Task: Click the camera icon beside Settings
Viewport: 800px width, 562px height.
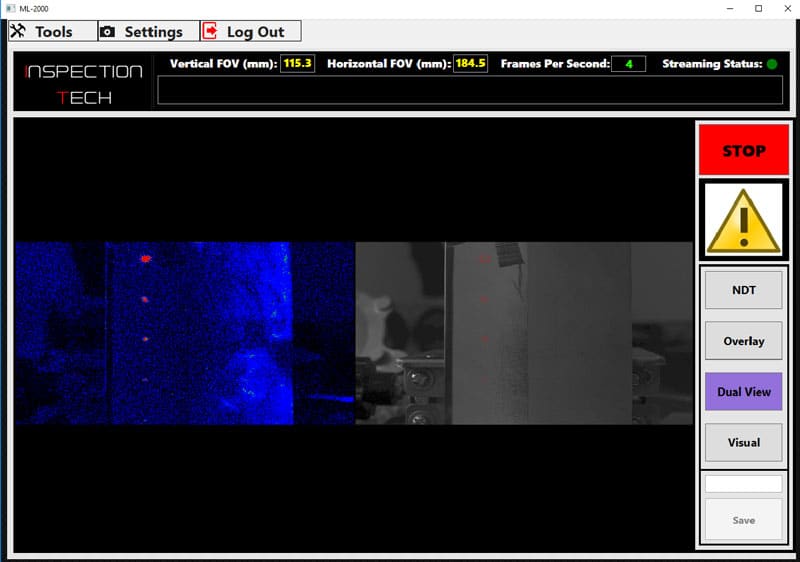Action: coord(107,32)
